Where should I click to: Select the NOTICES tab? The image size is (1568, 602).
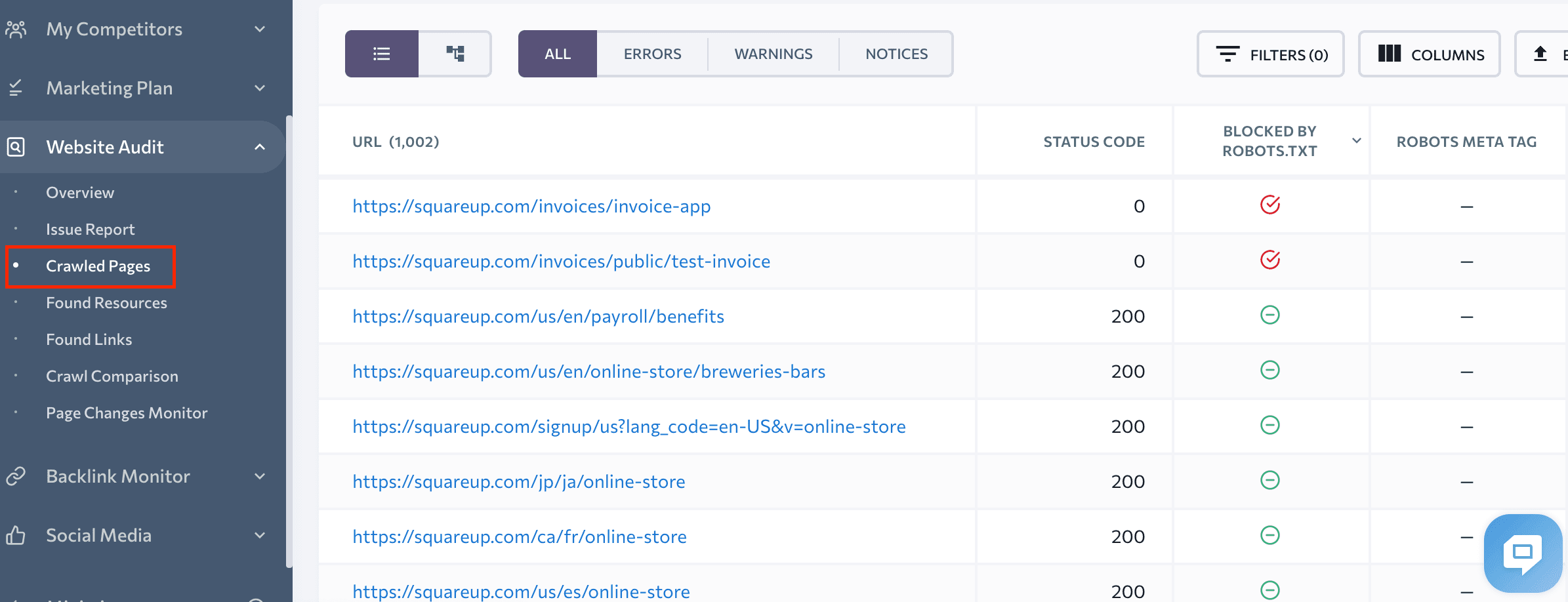pyautogui.click(x=896, y=54)
